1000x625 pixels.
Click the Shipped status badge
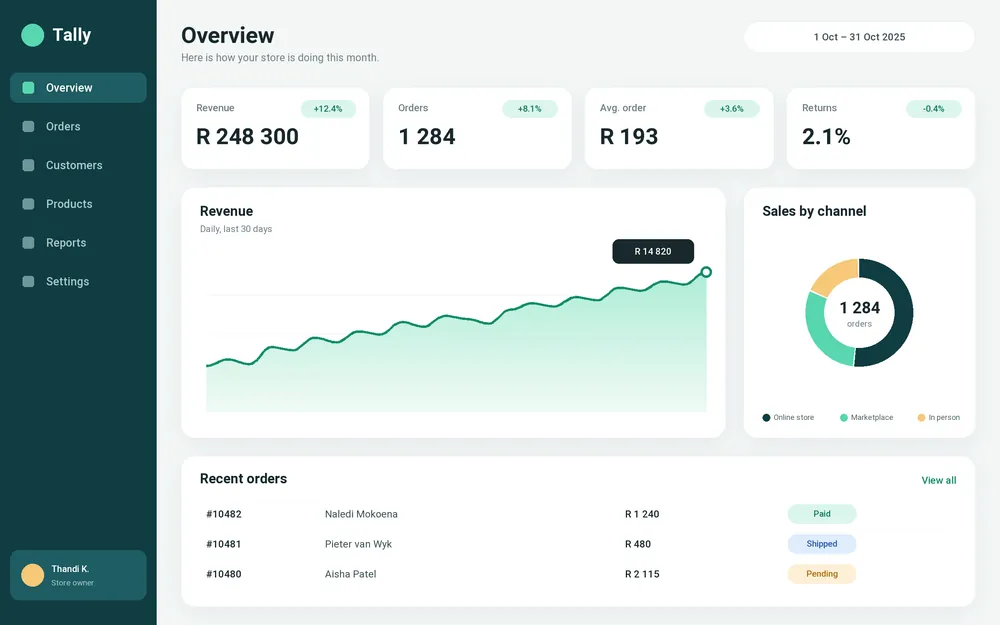click(x=821, y=544)
